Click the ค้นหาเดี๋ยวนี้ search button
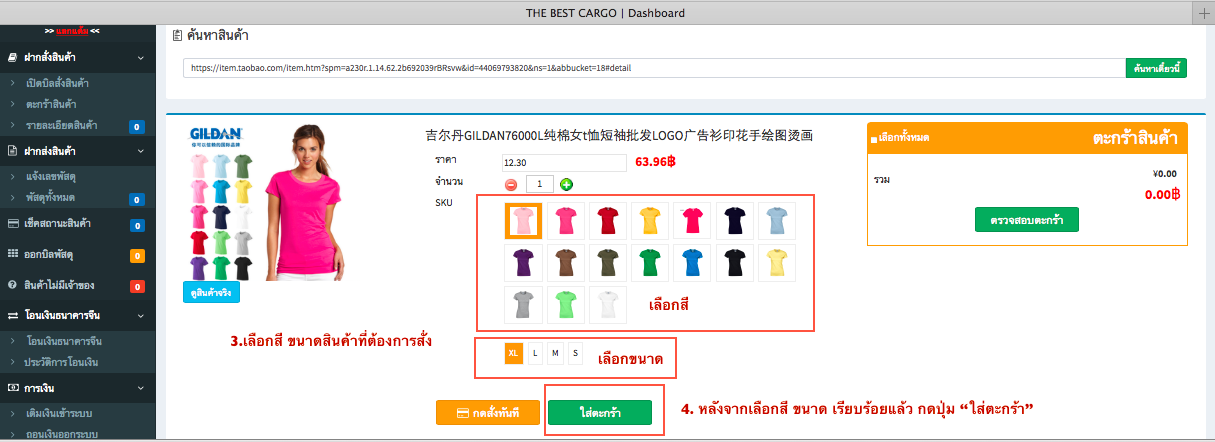Image resolution: width=1215 pixels, height=442 pixels. [x=1156, y=68]
